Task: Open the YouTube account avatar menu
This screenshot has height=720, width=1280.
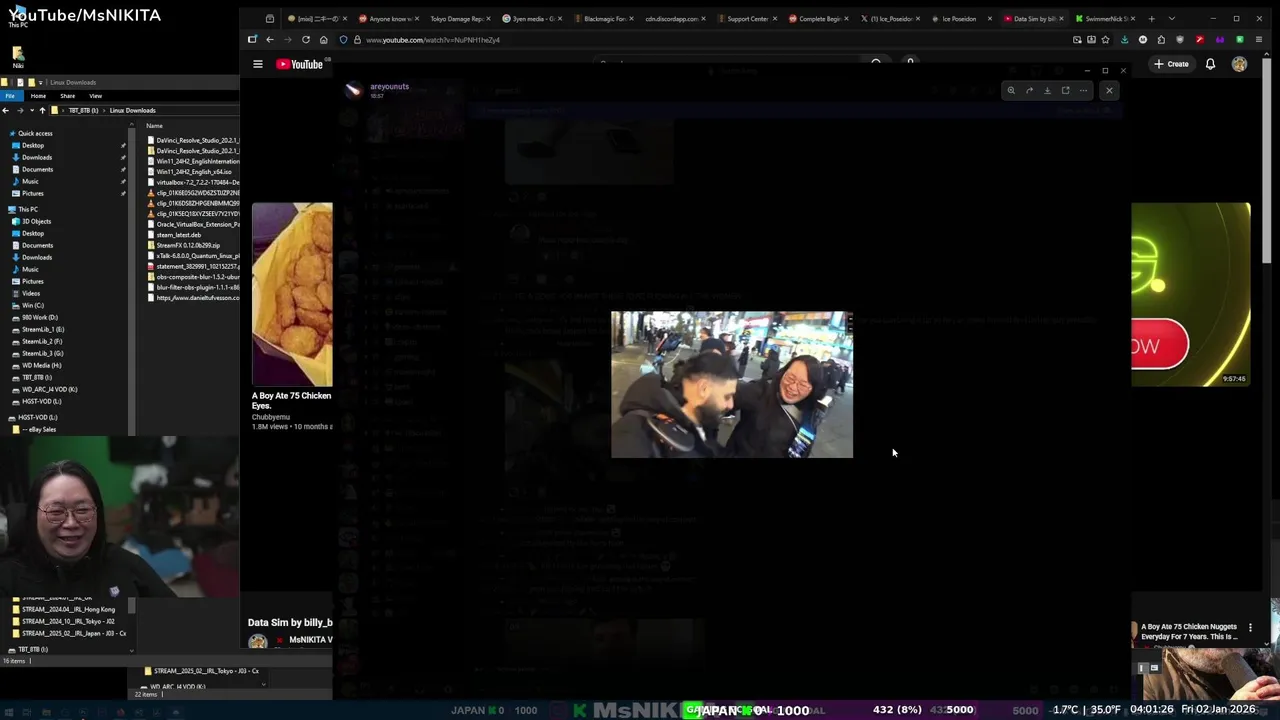Action: pos(1239,64)
